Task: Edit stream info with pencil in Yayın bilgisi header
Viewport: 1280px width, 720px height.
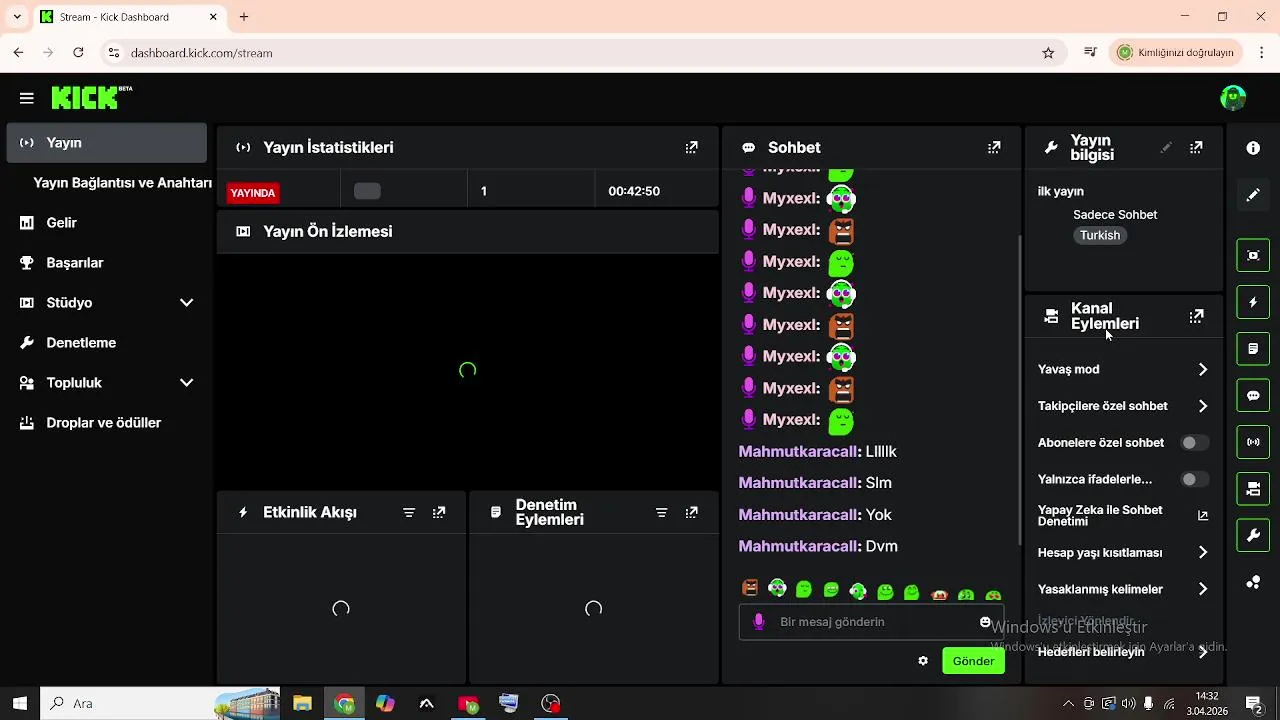Action: [1166, 147]
